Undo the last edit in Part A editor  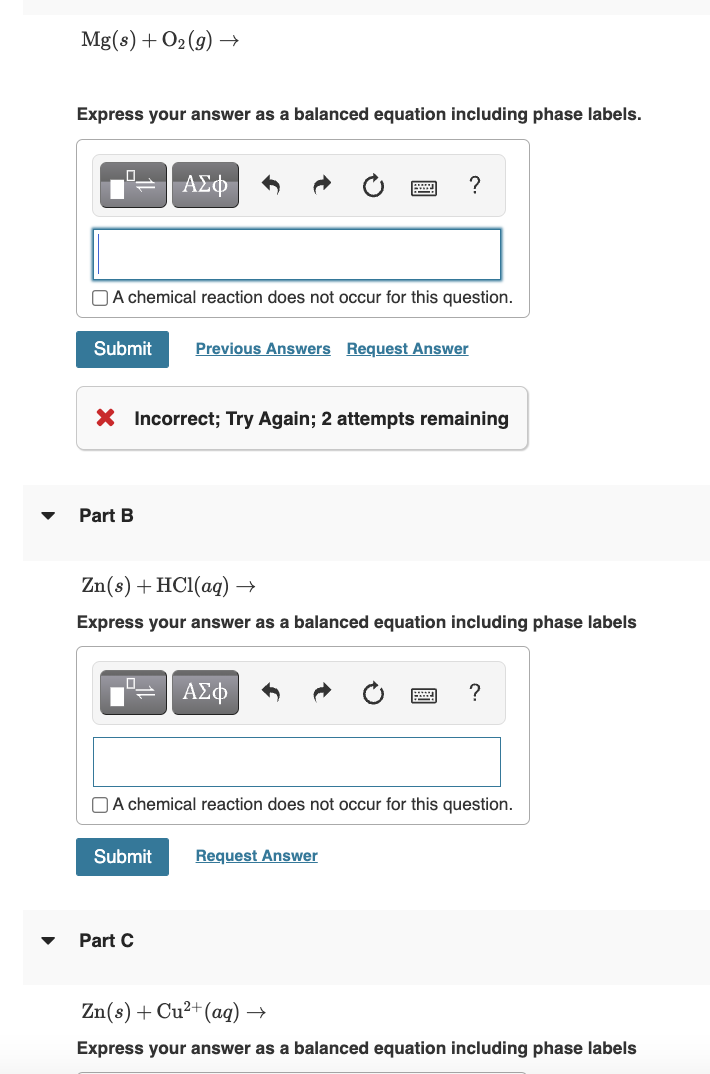[270, 184]
